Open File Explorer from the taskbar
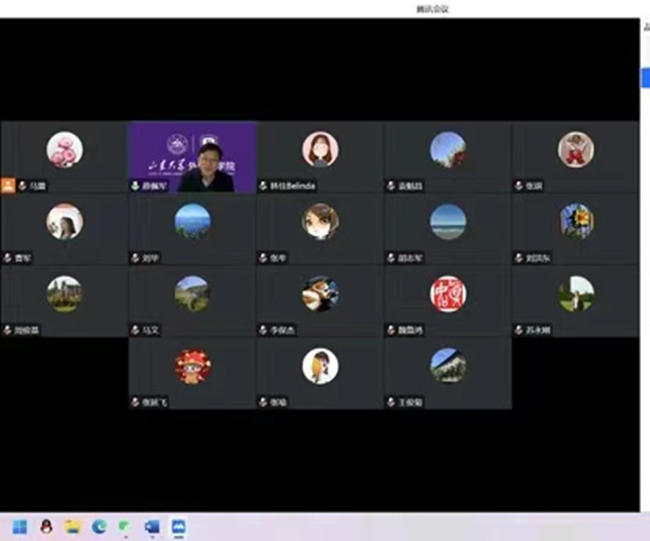The image size is (650, 541). 73,526
